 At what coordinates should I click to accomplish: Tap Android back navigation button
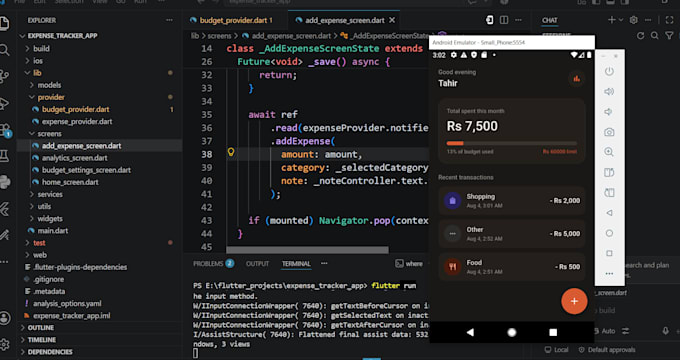coord(470,332)
